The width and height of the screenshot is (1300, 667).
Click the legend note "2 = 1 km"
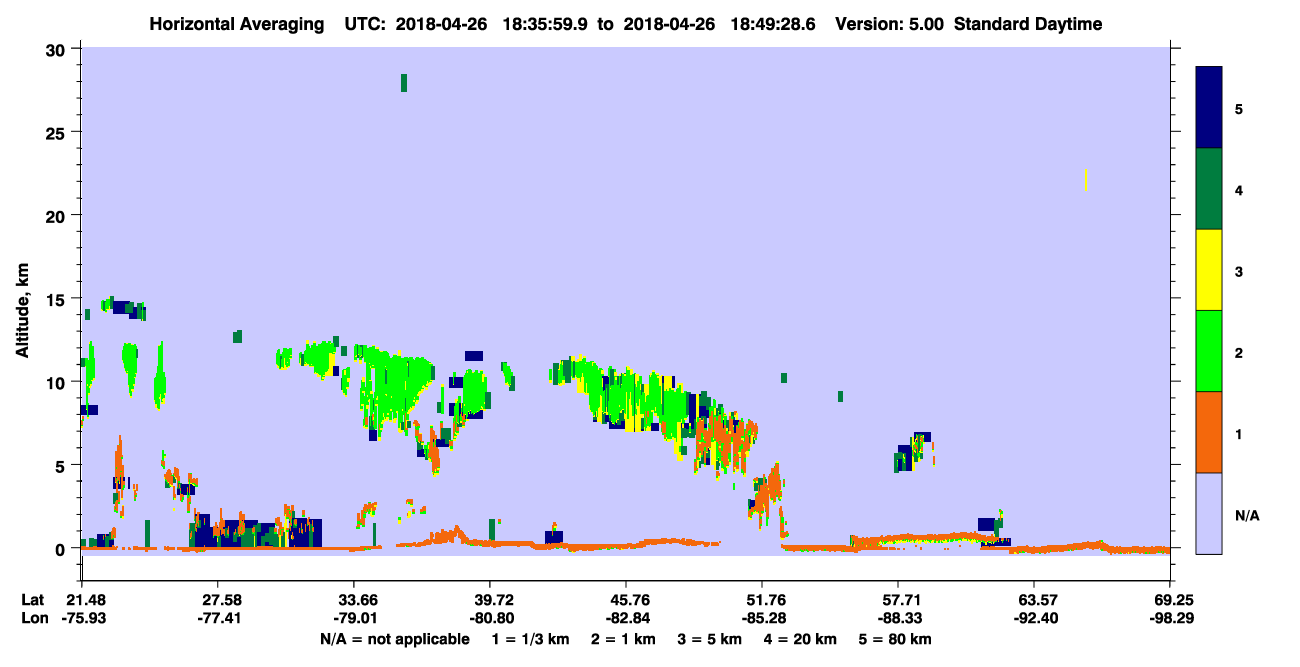coord(624,639)
